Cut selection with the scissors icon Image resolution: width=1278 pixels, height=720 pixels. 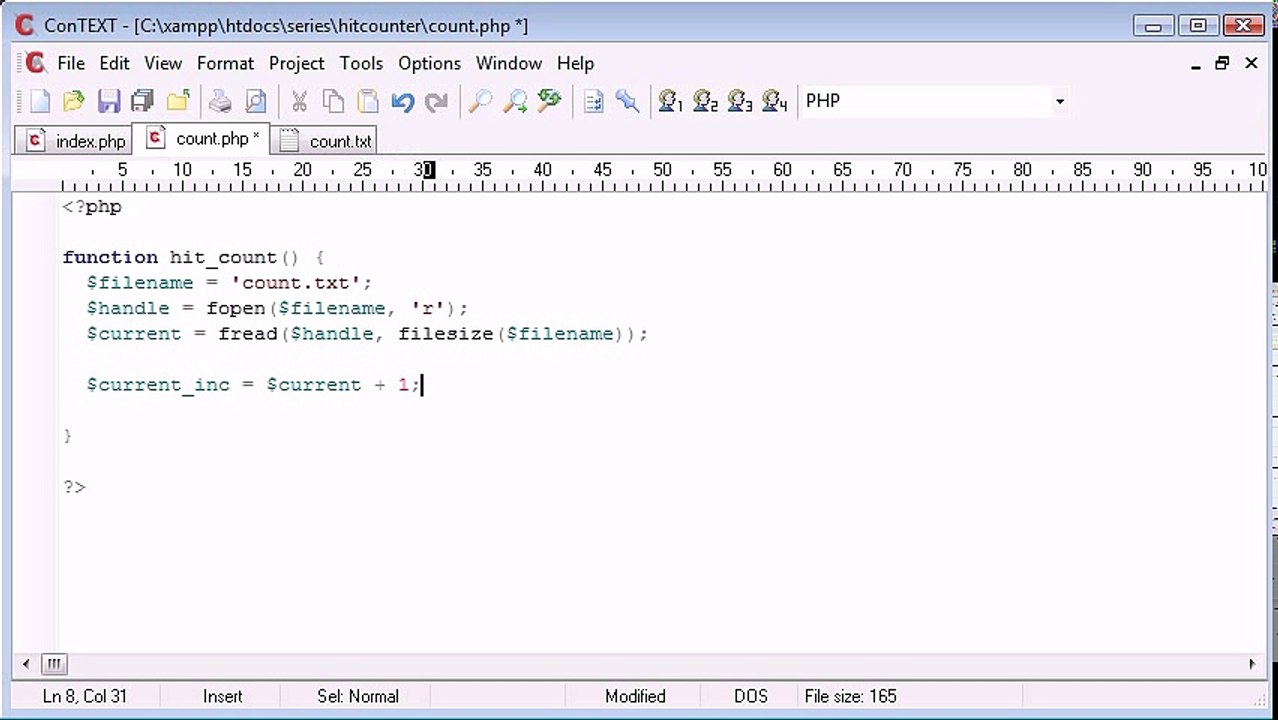click(298, 101)
